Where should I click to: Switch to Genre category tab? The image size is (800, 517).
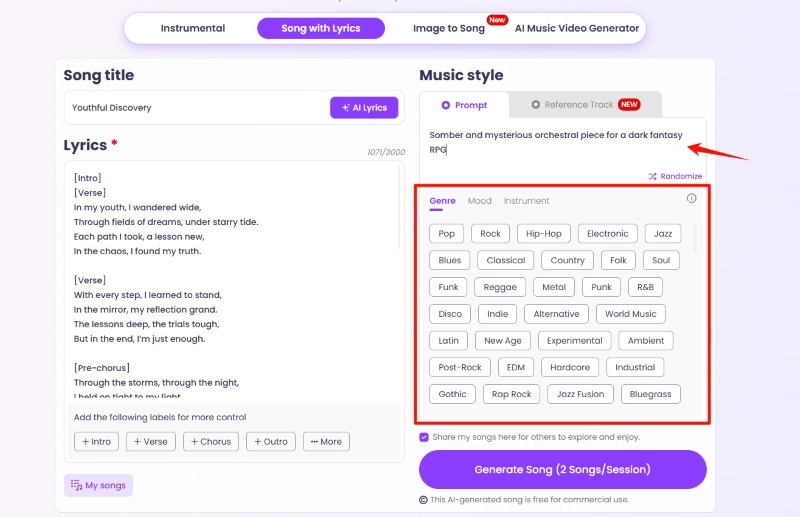442,201
